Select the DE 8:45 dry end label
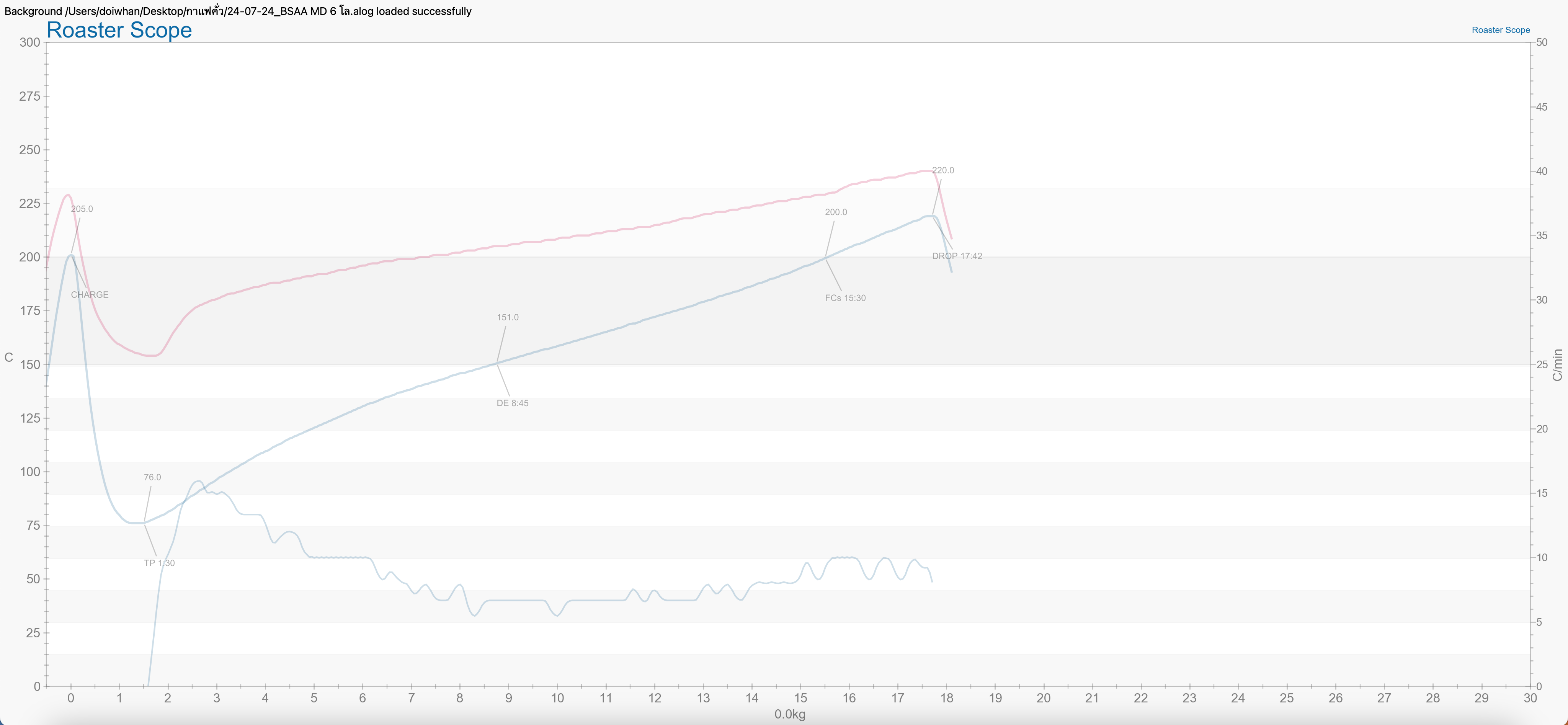 pyautogui.click(x=513, y=403)
